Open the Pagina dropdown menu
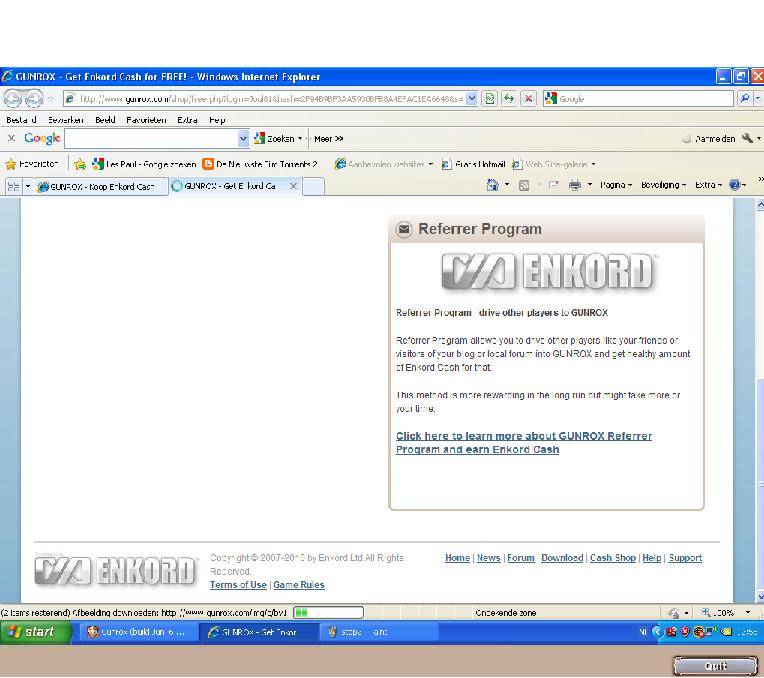 [616, 185]
